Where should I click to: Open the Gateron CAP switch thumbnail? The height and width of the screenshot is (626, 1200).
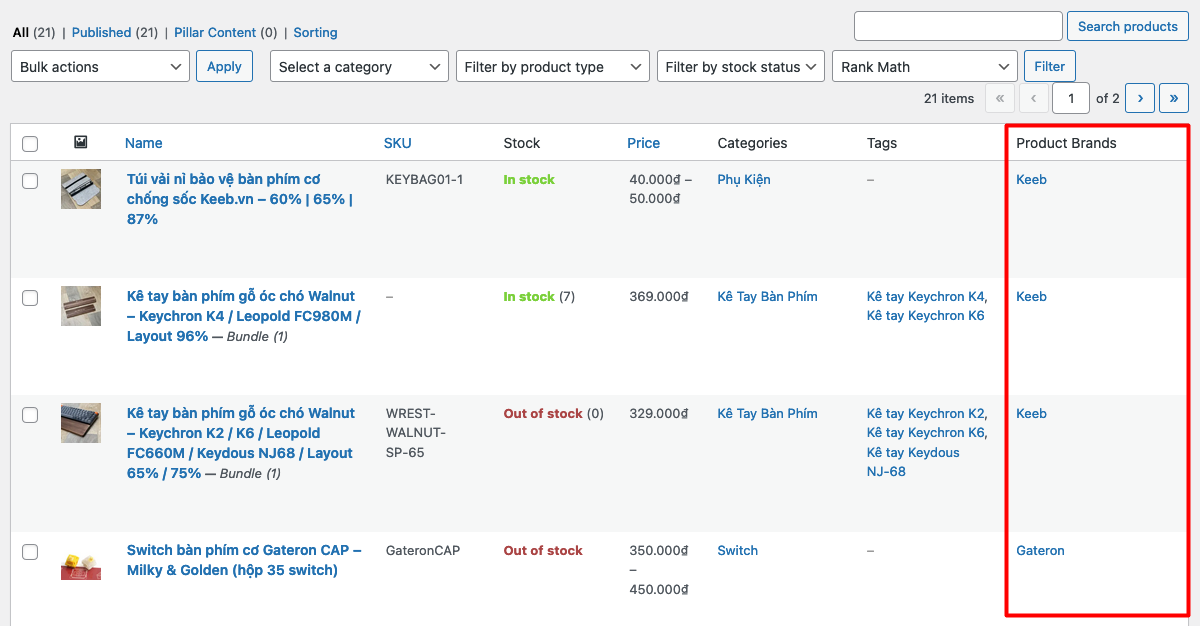coord(81,565)
